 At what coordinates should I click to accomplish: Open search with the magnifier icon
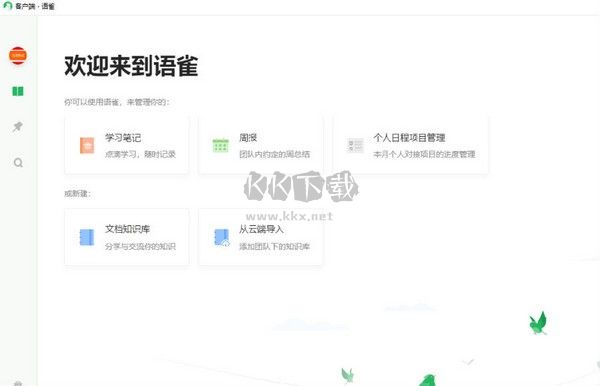[x=18, y=163]
